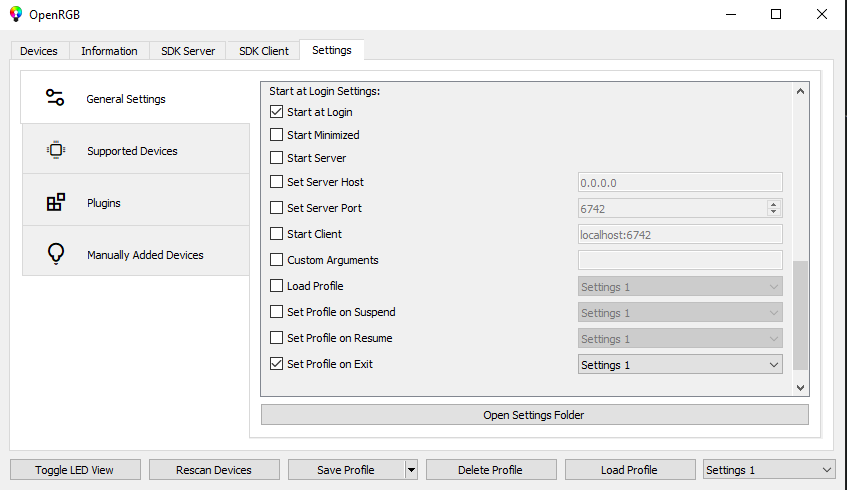Open the Plugins settings page
The image size is (847, 490).
click(x=136, y=202)
